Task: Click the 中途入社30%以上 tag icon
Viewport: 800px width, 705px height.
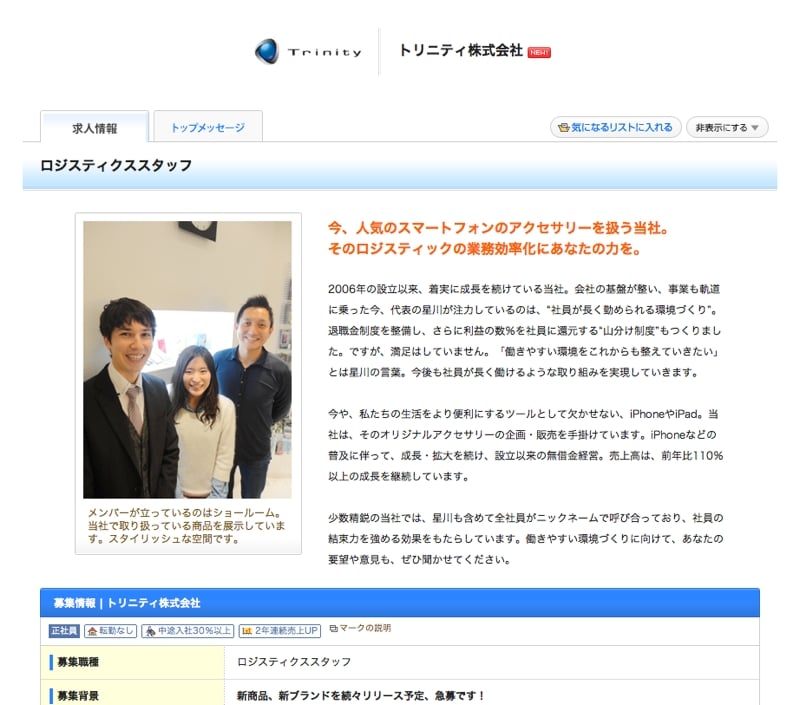Action: (x=149, y=631)
